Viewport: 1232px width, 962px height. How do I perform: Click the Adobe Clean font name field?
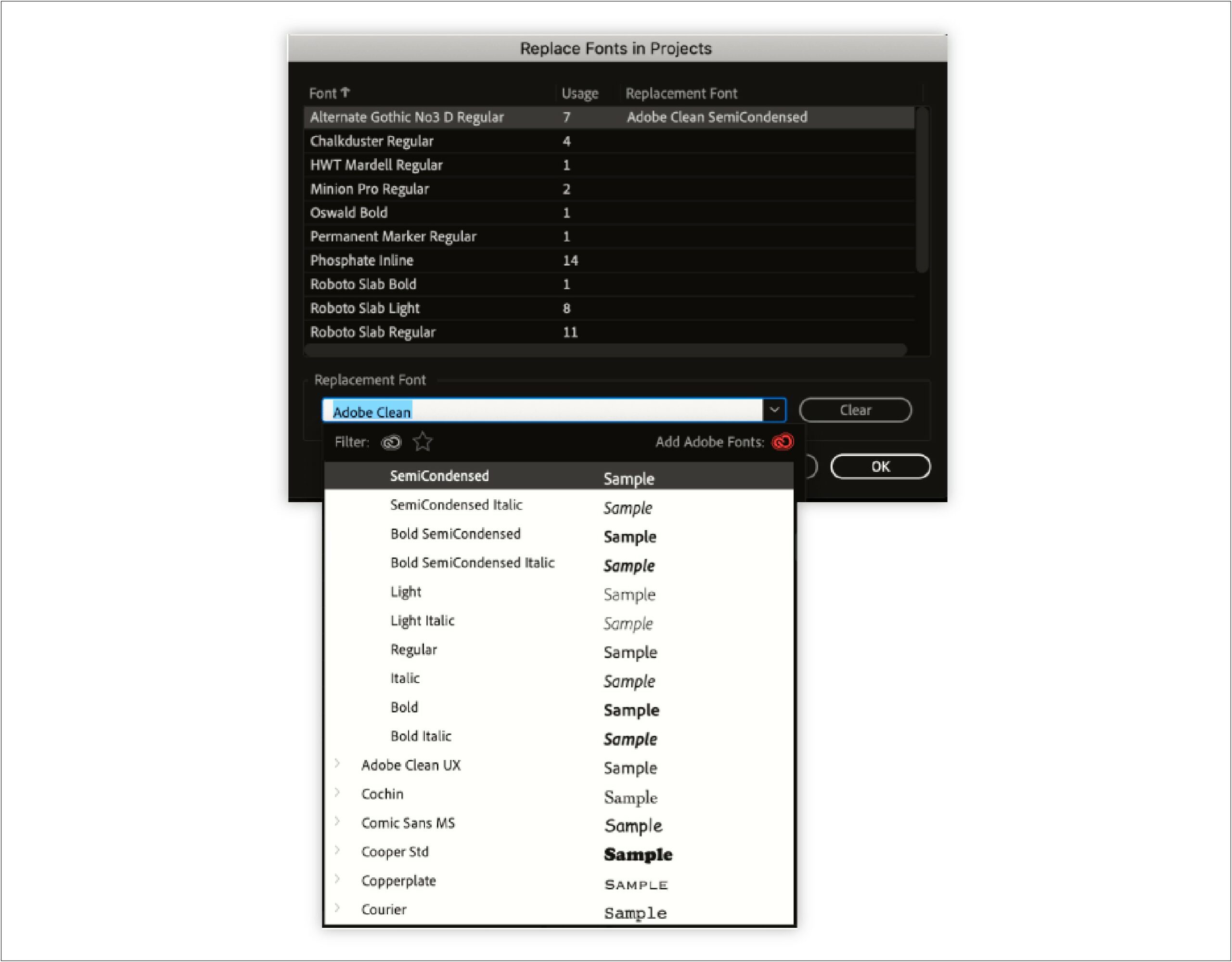(542, 410)
